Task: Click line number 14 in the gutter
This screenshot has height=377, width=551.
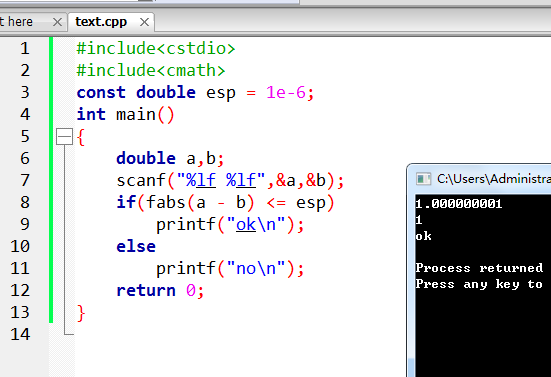Action: [x=20, y=334]
